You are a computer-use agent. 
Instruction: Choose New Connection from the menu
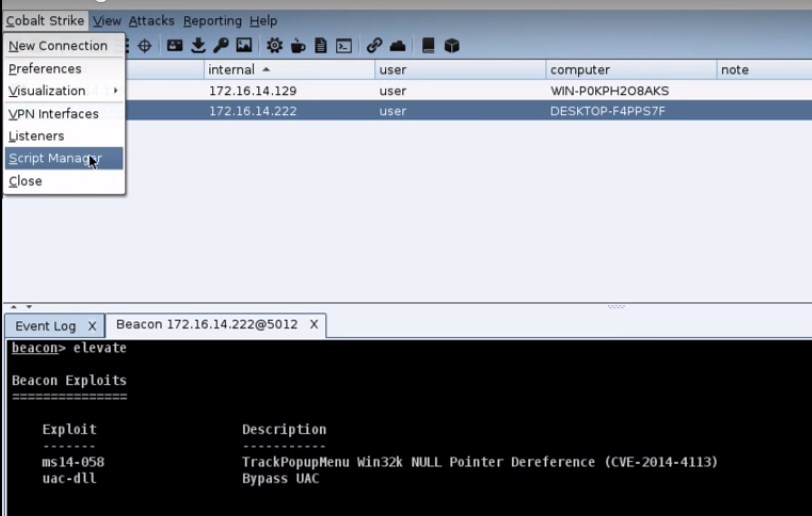64,46
